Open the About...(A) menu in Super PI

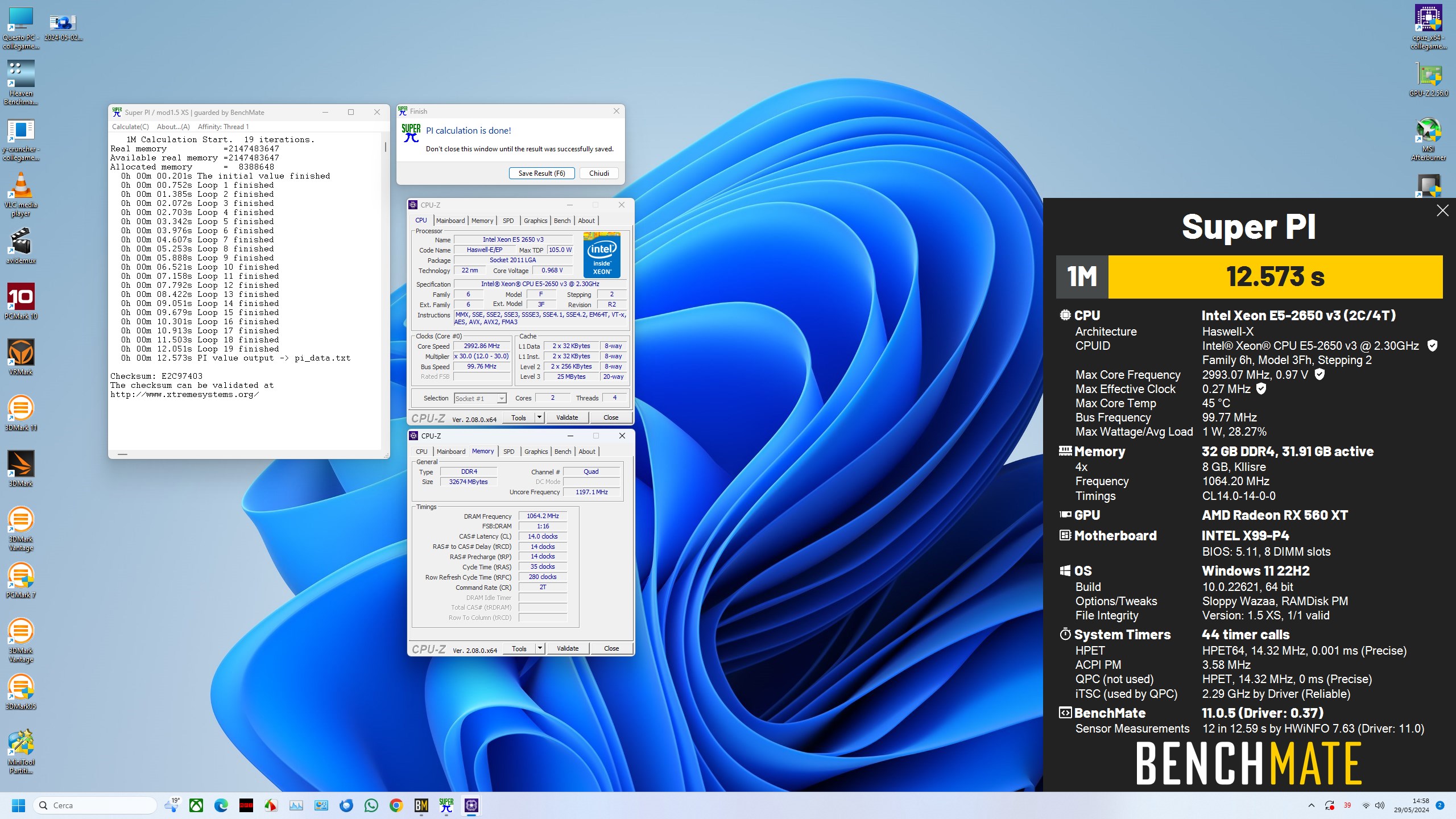(173, 127)
